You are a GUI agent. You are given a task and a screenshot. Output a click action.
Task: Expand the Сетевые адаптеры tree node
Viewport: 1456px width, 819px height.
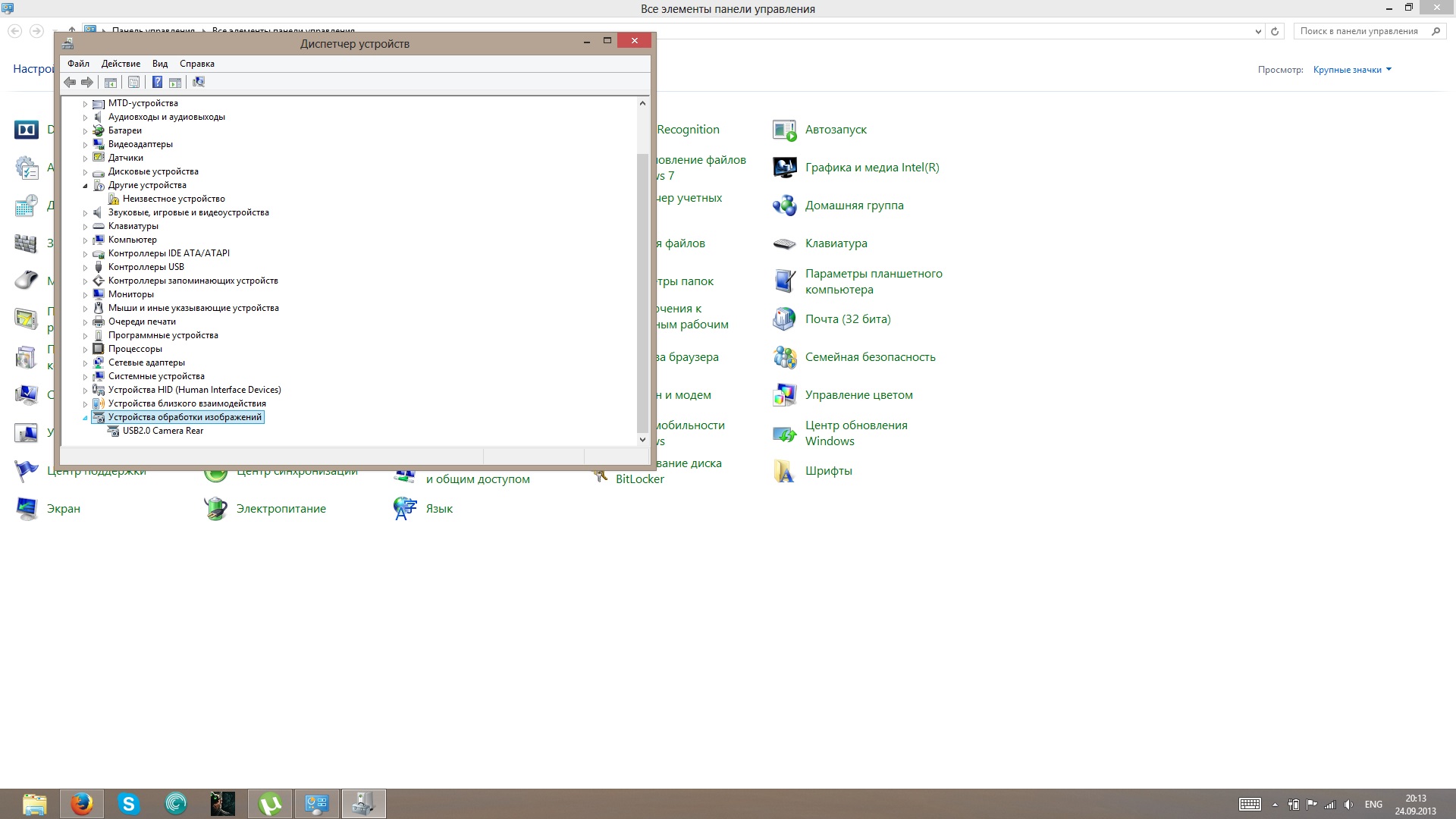tap(86, 363)
